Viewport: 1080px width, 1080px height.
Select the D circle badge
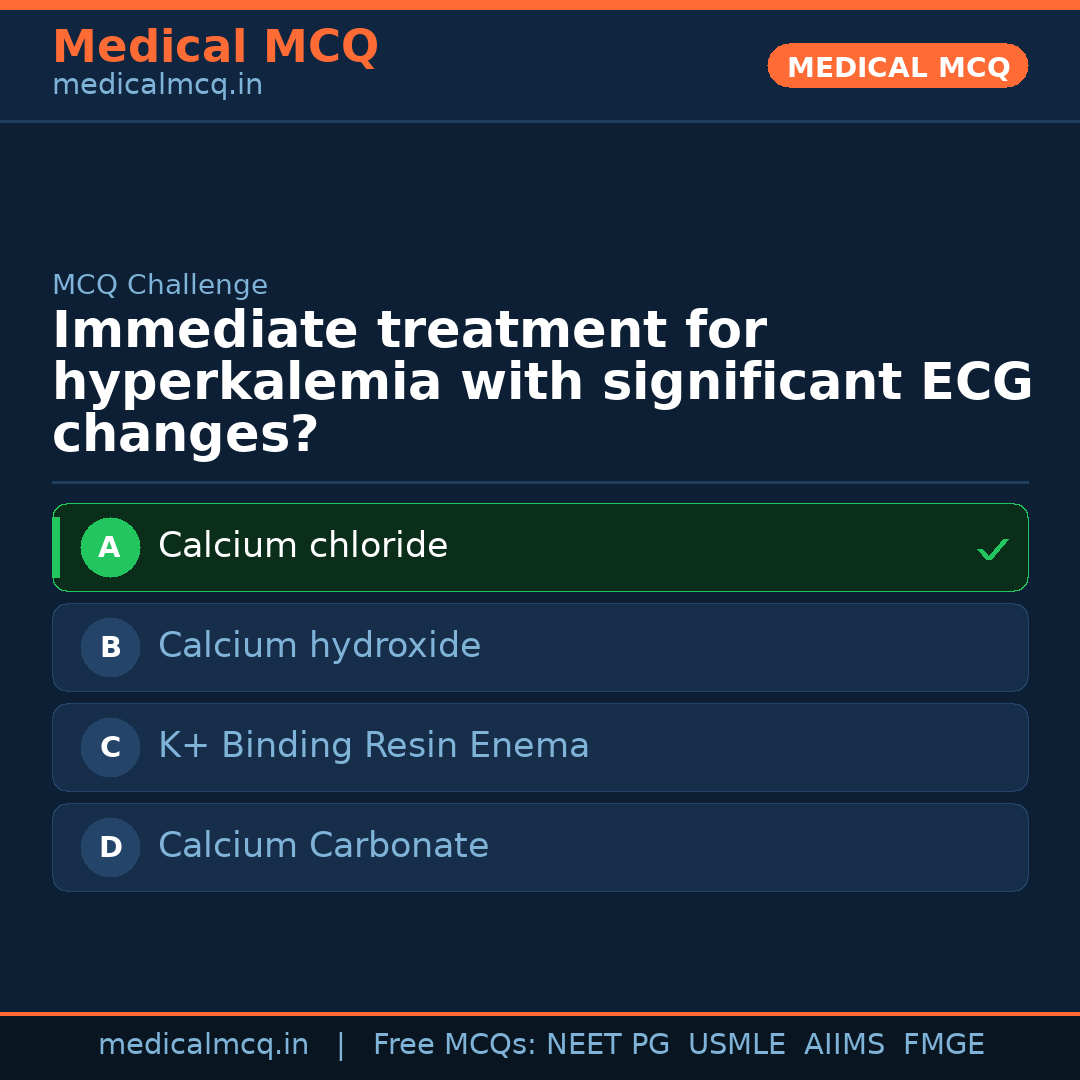[110, 847]
